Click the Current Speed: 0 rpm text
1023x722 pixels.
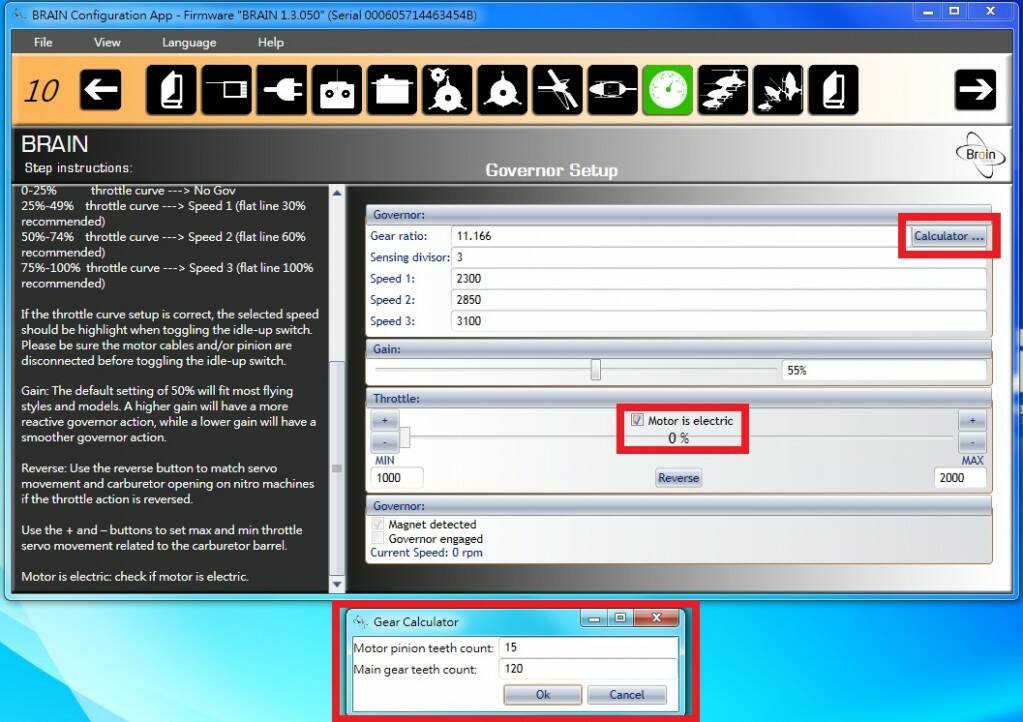(x=426, y=553)
